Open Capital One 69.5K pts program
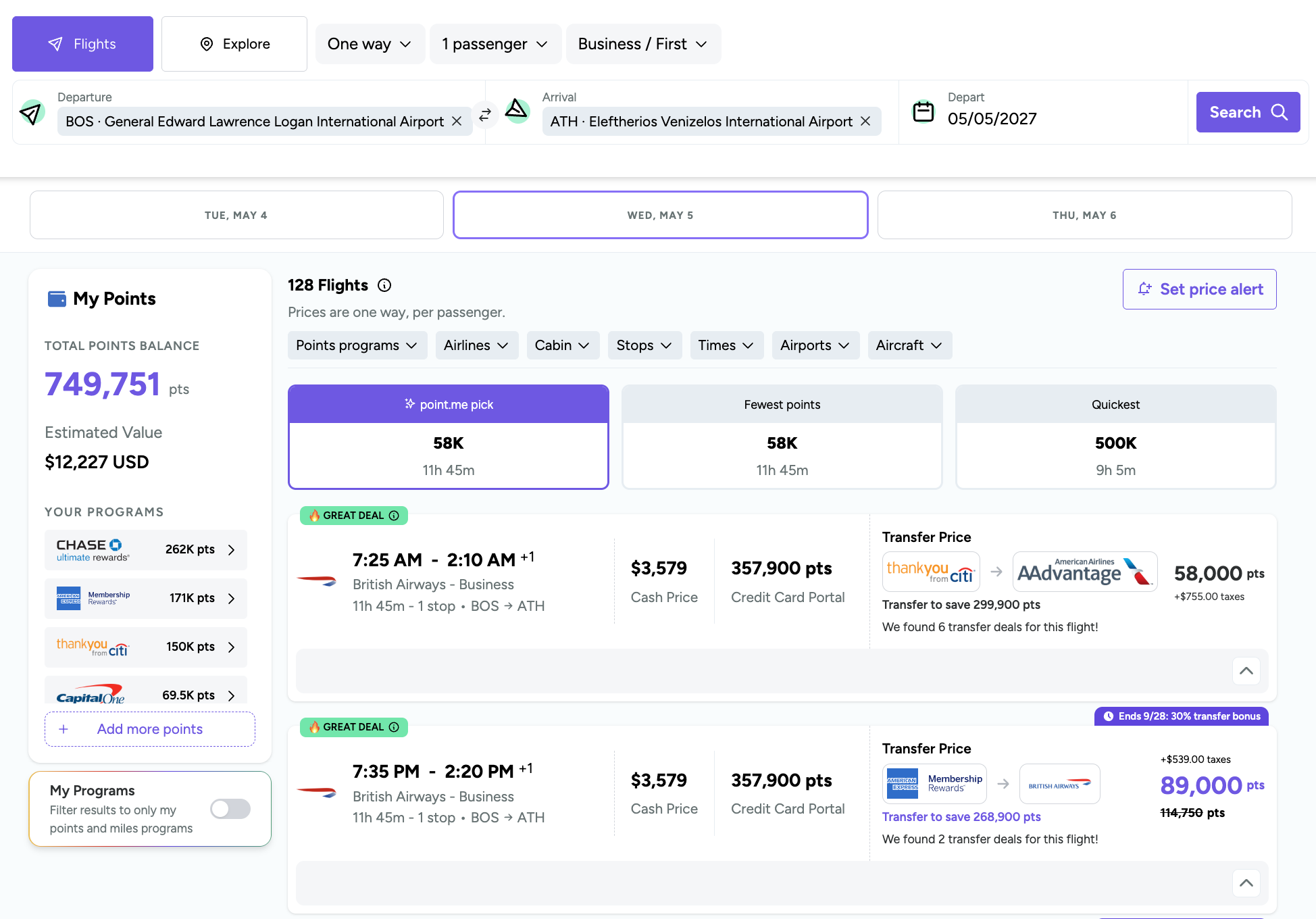The height and width of the screenshot is (919, 1316). (146, 691)
